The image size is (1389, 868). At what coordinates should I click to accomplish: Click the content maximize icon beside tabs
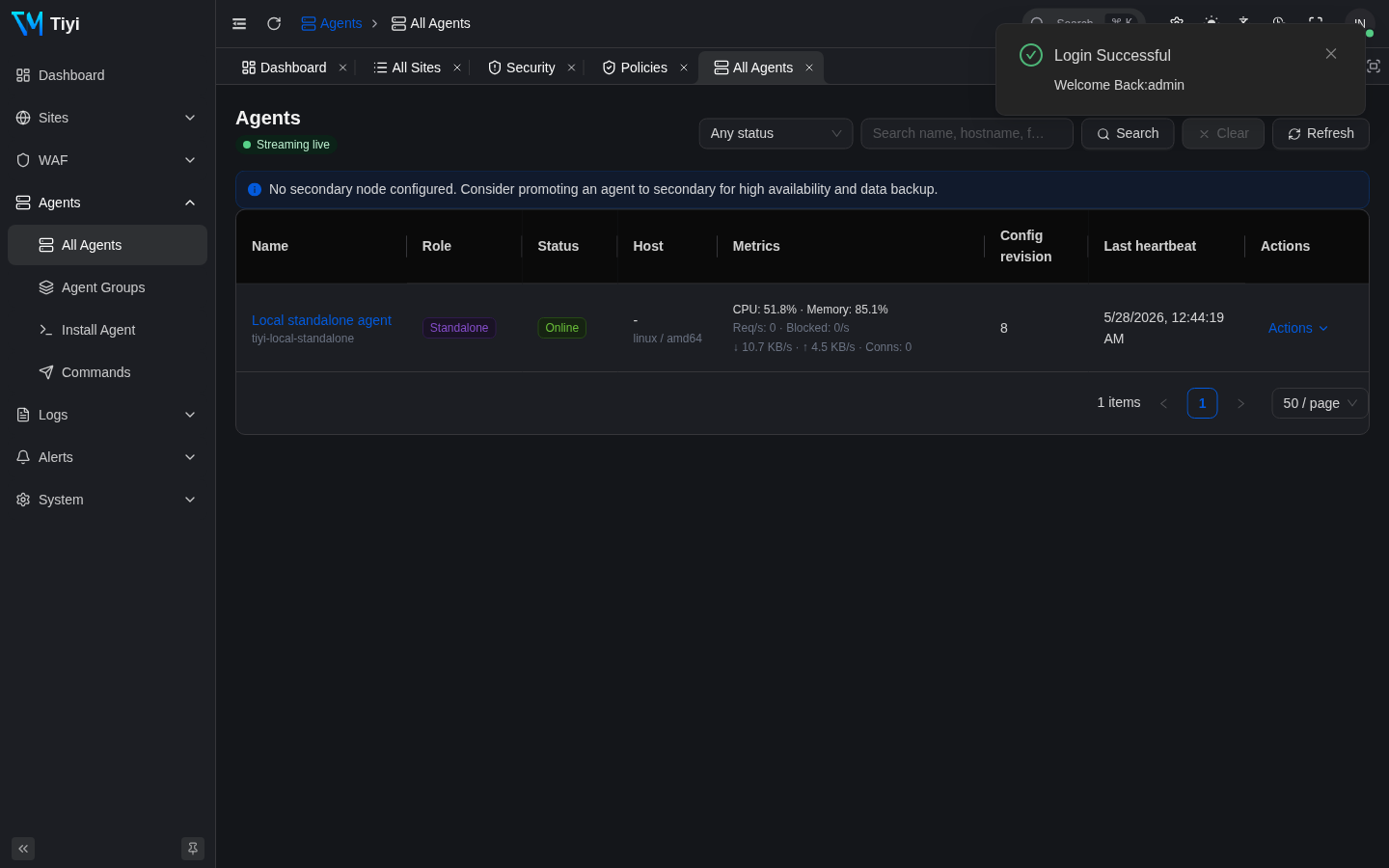1374,67
